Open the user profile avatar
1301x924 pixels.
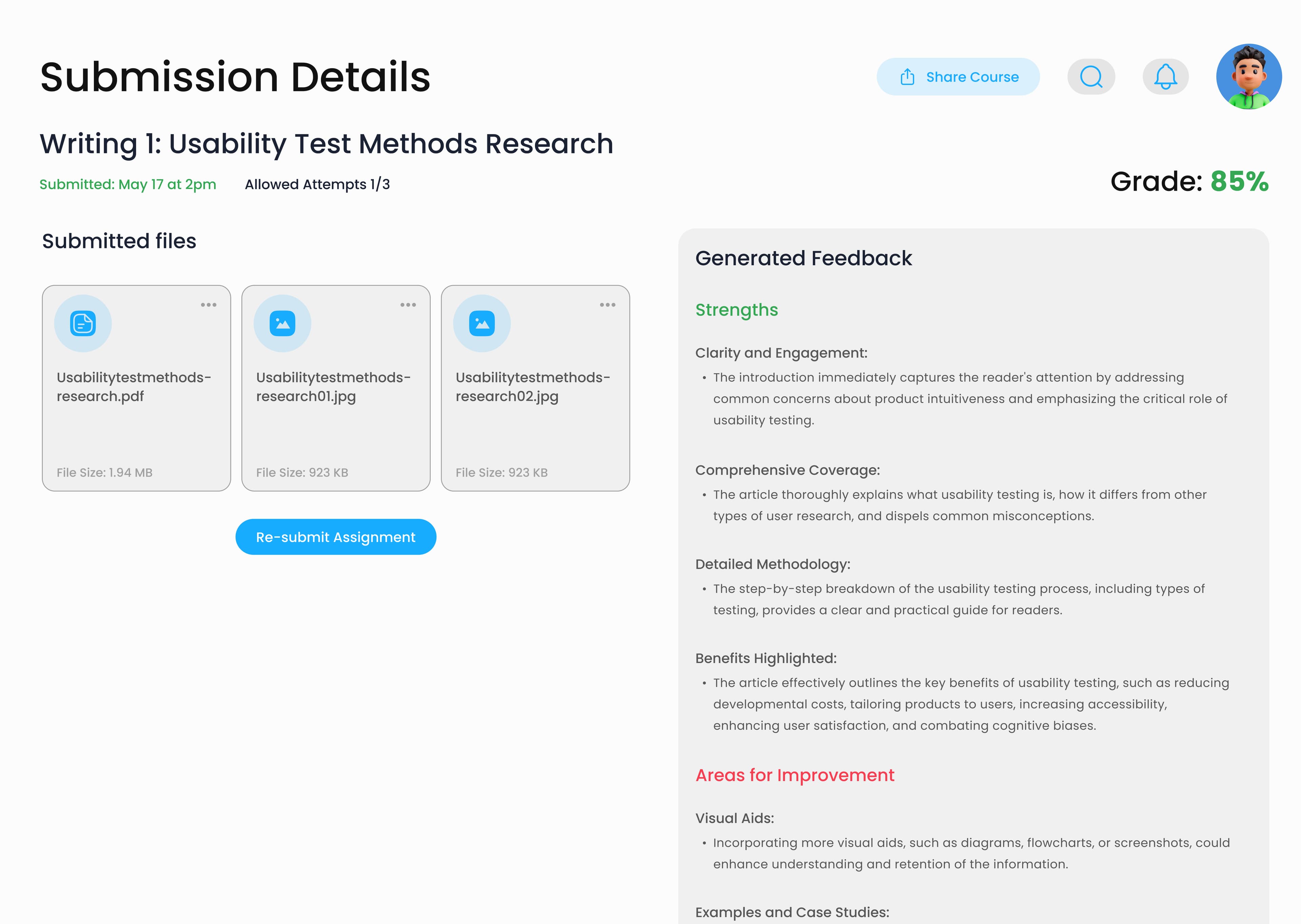1248,77
